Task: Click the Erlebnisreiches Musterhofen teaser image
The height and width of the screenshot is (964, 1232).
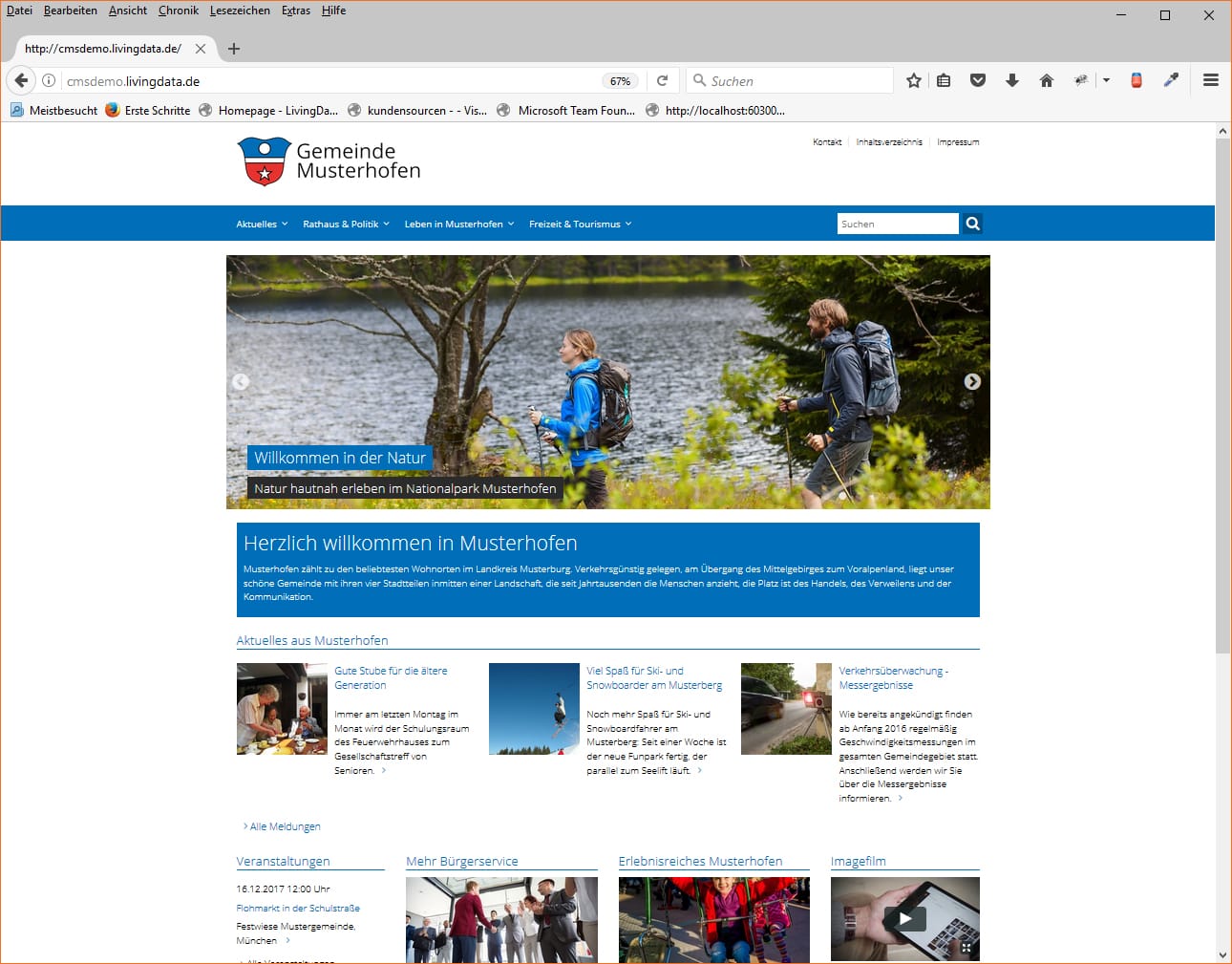Action: (x=713, y=919)
